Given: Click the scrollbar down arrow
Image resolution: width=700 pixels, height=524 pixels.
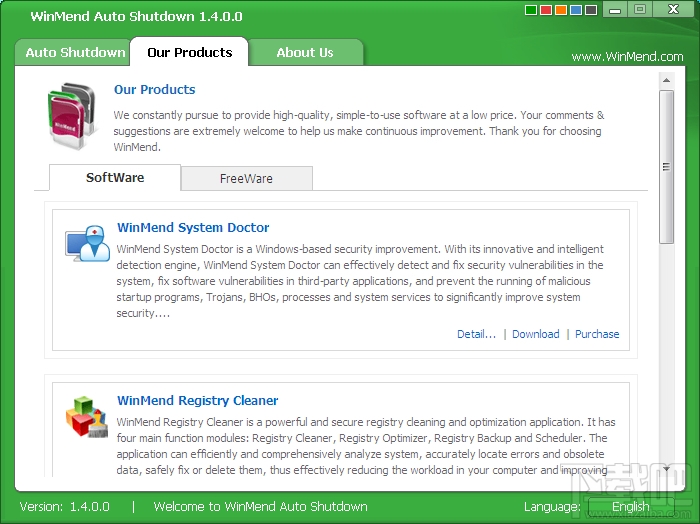Looking at the screenshot, I should (x=667, y=469).
